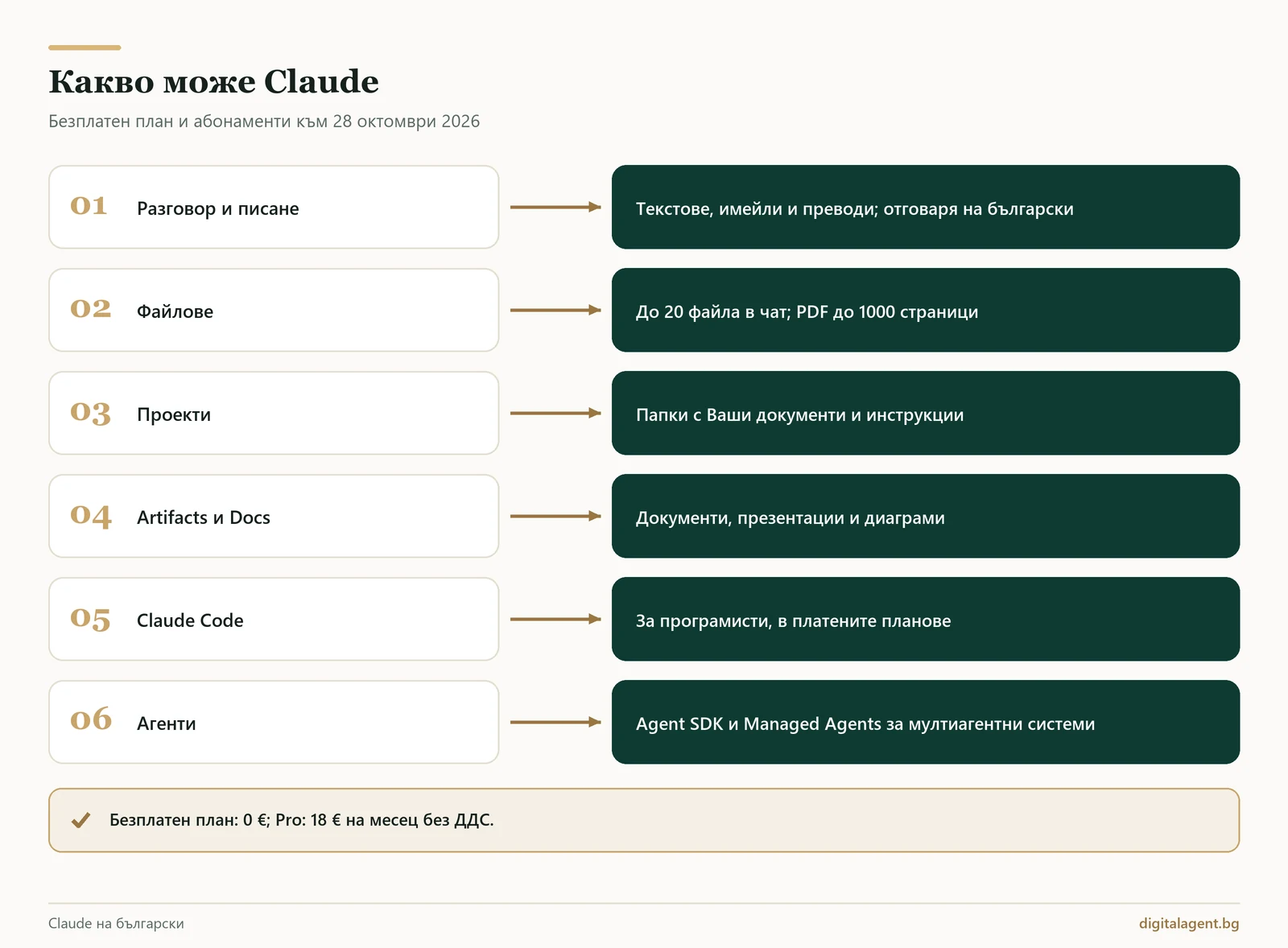The height and width of the screenshot is (948, 1288).
Task: Click the checkmark icon beside the pricing note
Action: tap(80, 821)
